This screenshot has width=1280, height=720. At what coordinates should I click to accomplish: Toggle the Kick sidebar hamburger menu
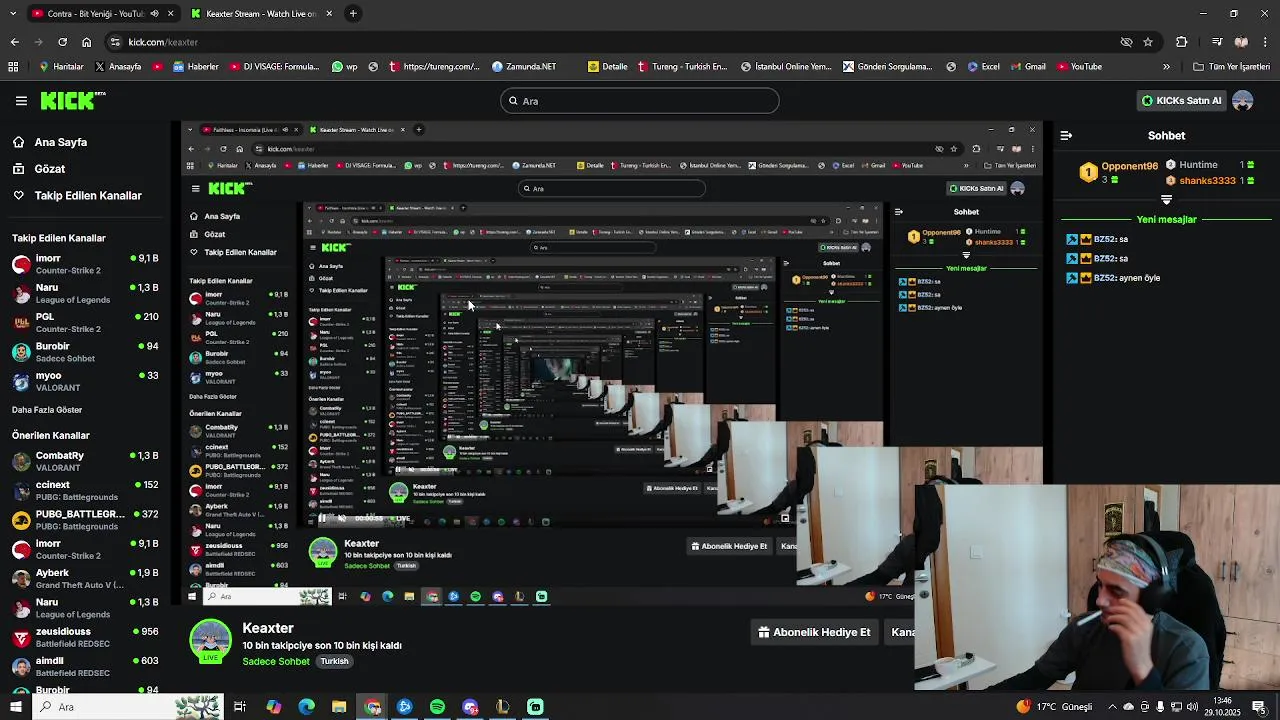(x=21, y=101)
